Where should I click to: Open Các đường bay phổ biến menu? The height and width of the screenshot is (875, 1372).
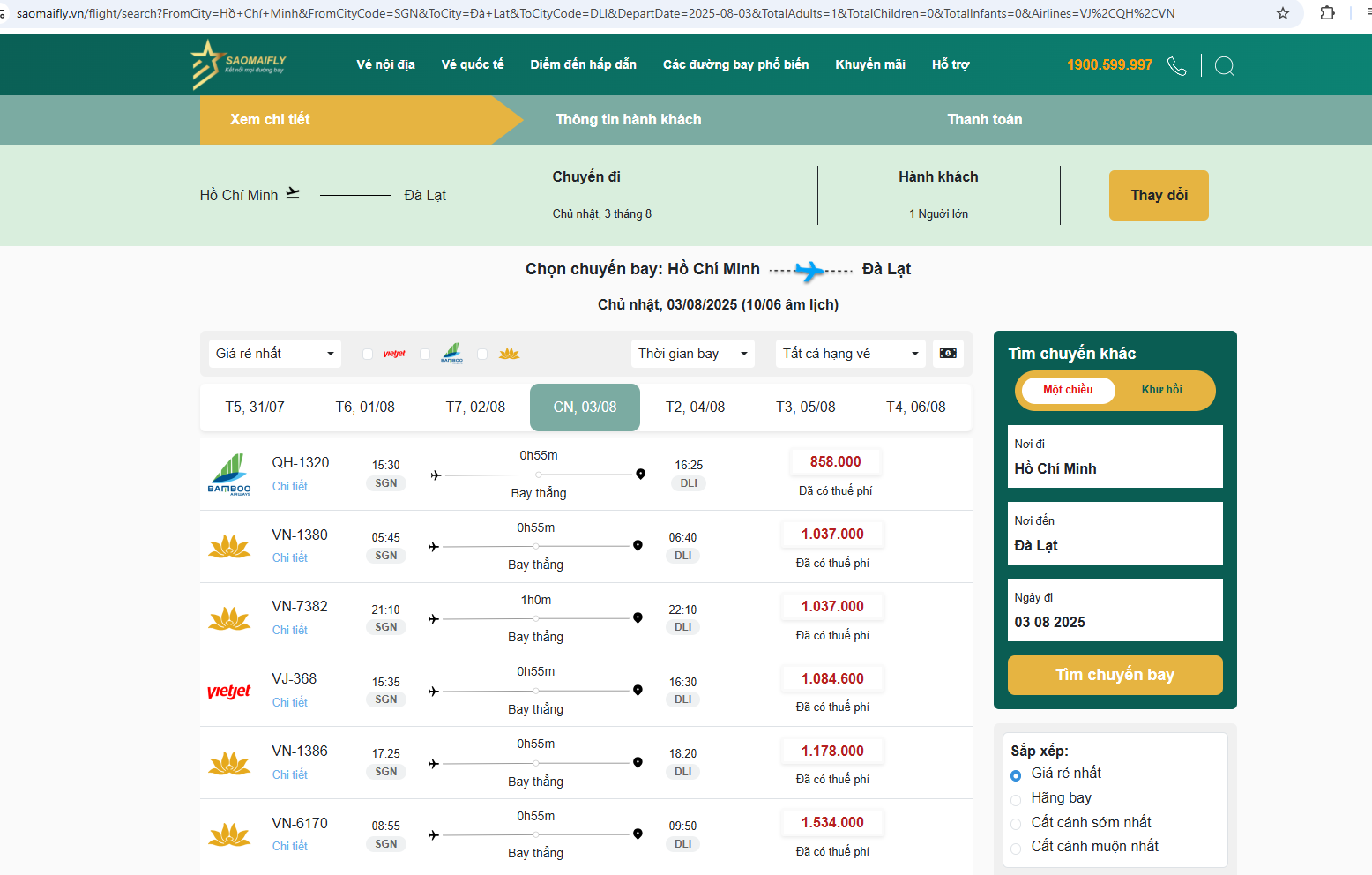[x=735, y=64]
